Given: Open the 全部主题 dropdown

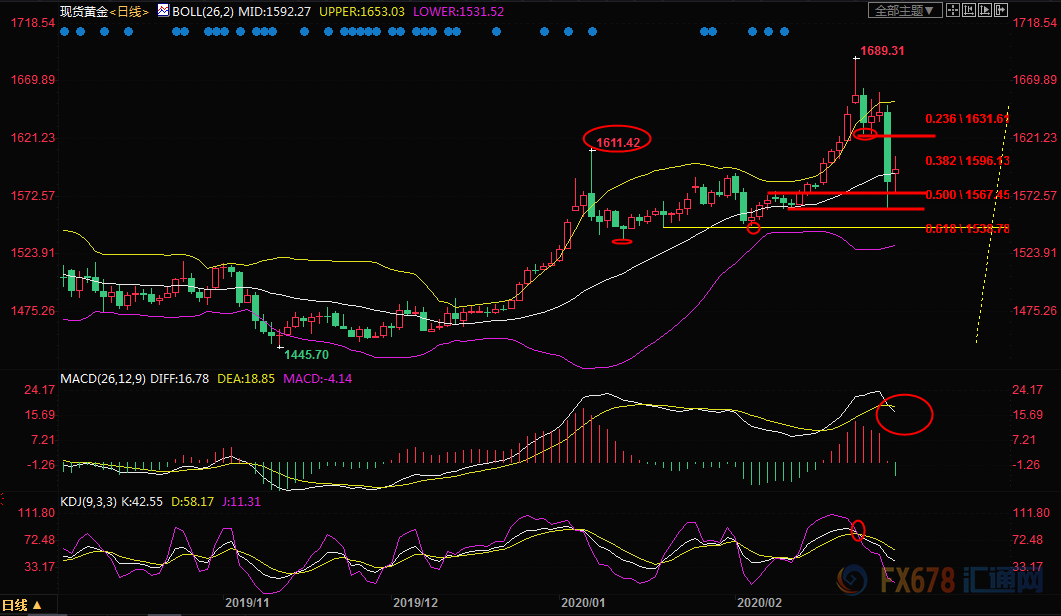Looking at the screenshot, I should point(906,10).
